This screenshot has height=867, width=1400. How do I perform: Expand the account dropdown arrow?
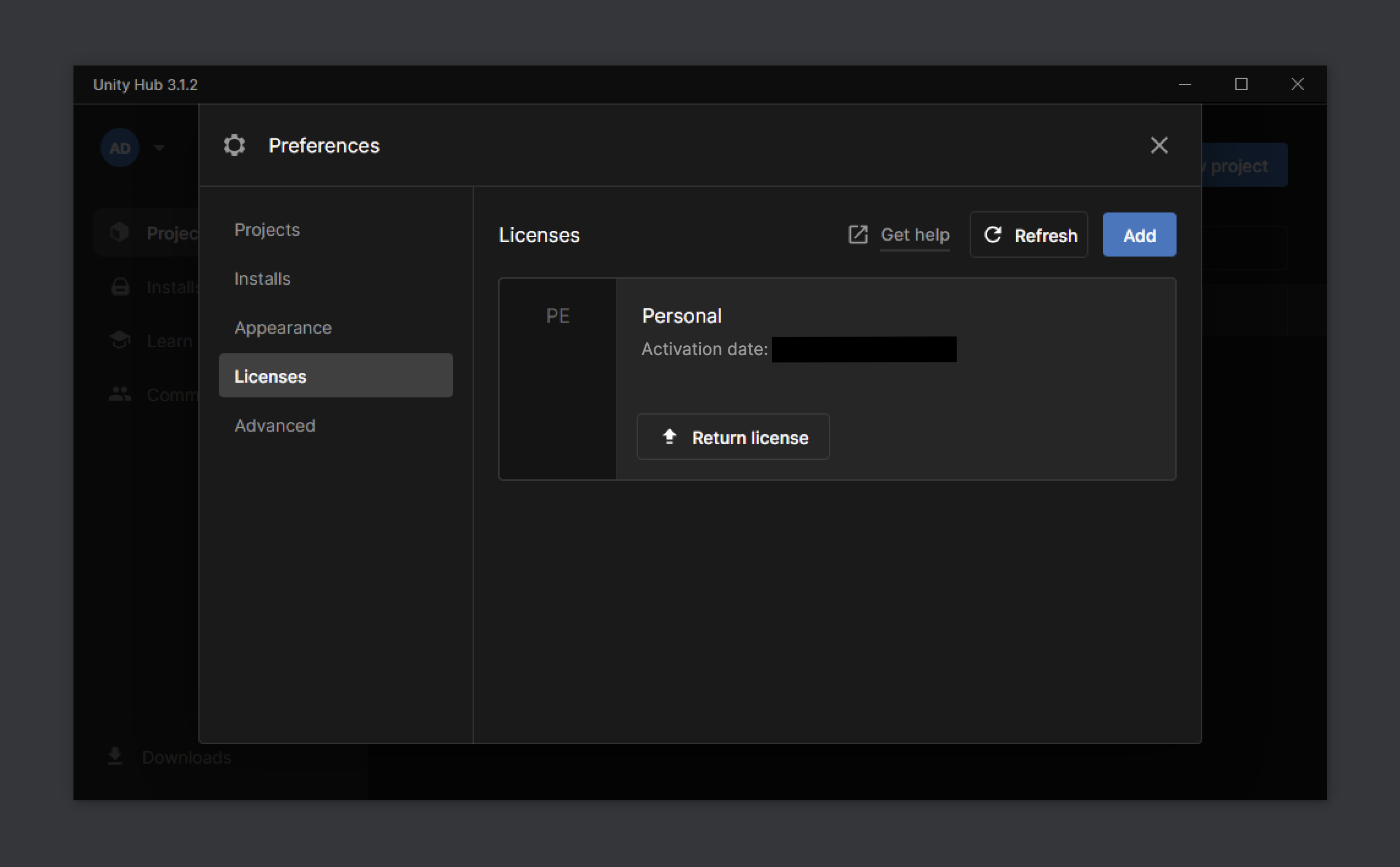[x=159, y=148]
